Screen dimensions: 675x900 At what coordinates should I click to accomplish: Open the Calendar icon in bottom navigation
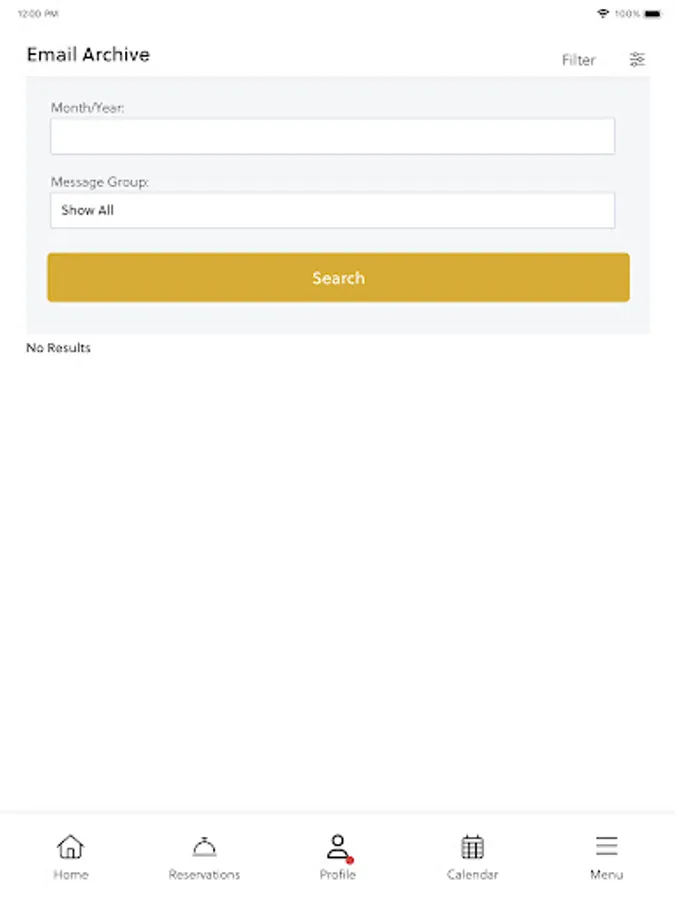pyautogui.click(x=472, y=846)
